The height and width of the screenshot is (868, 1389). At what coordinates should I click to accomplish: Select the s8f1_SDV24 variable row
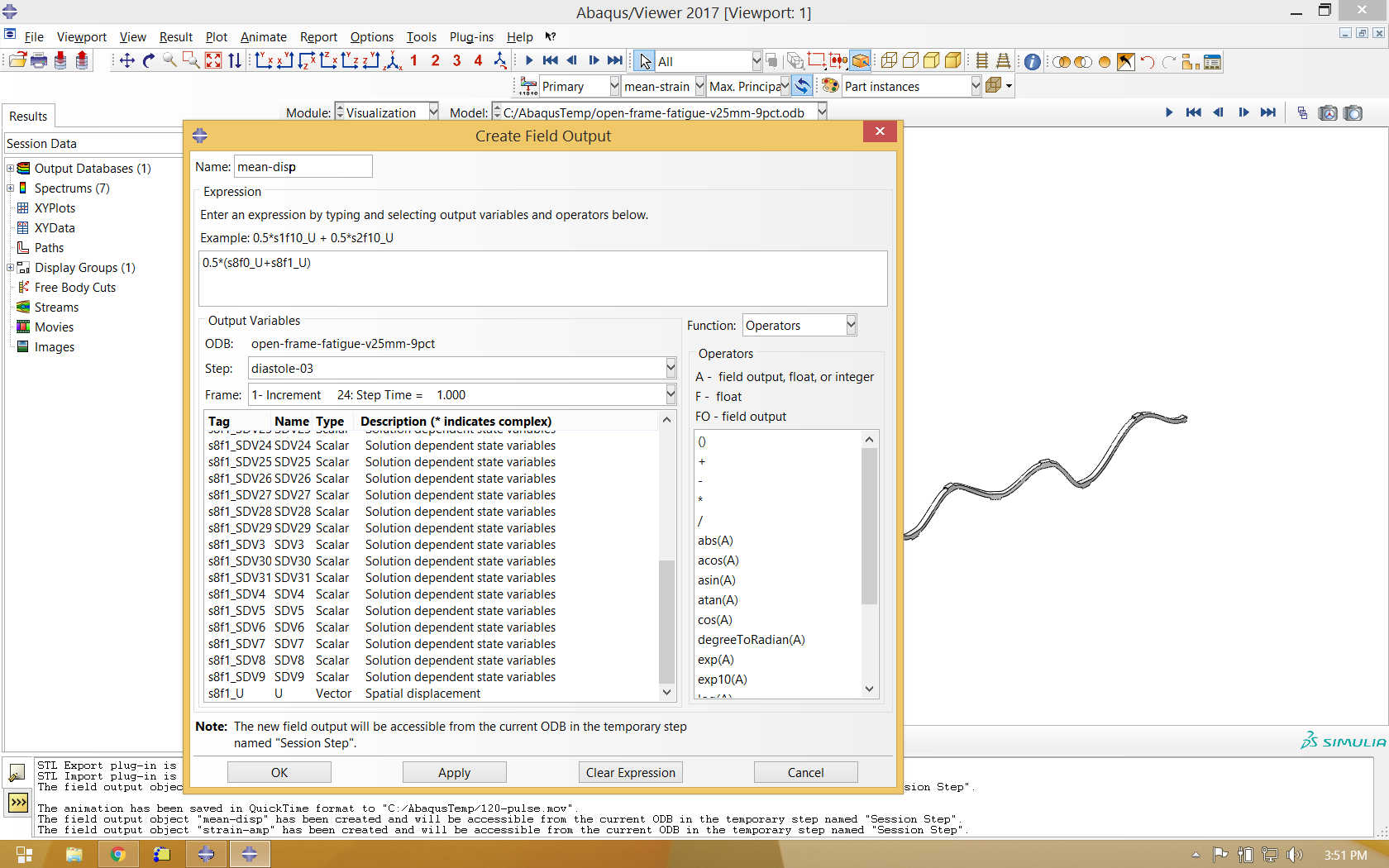pos(431,445)
